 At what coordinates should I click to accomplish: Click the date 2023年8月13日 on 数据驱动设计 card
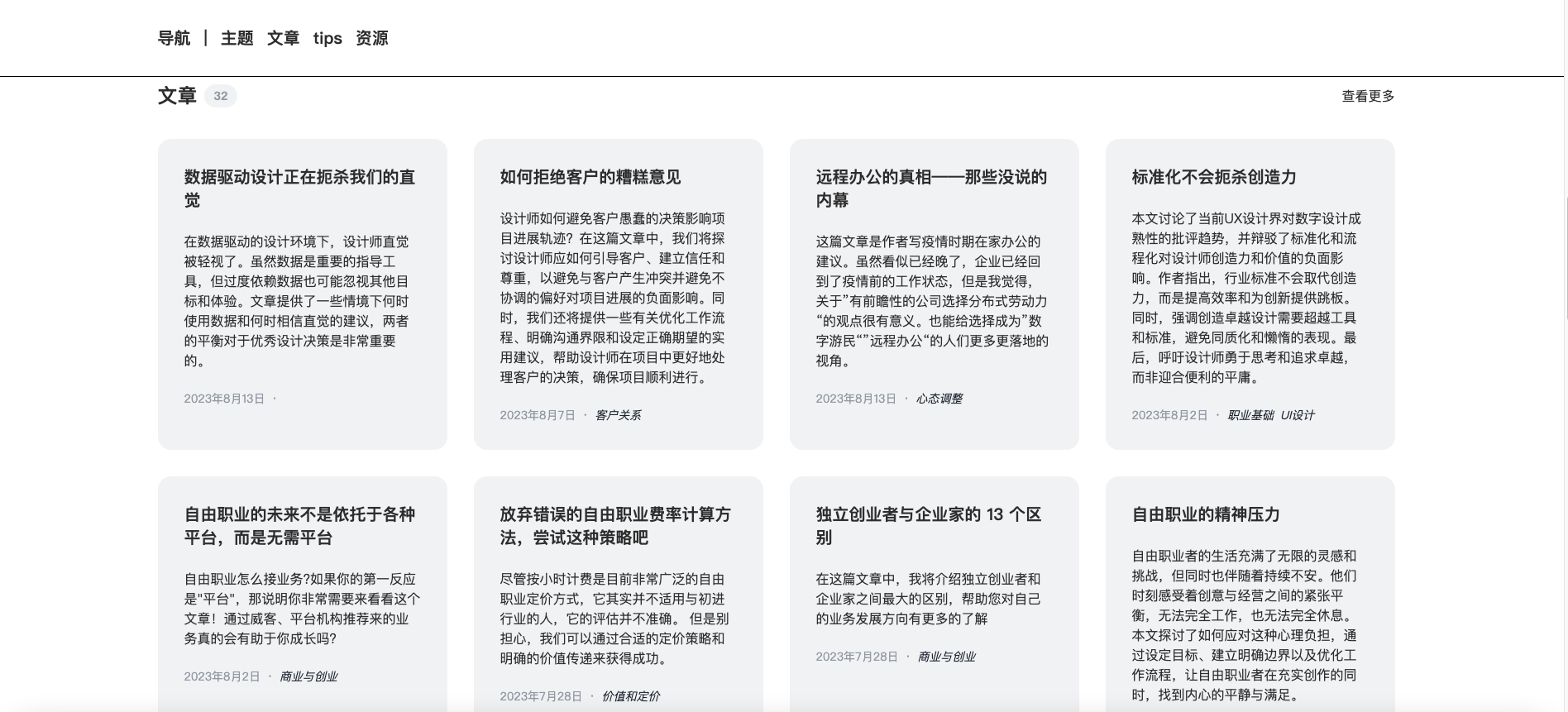coord(224,399)
